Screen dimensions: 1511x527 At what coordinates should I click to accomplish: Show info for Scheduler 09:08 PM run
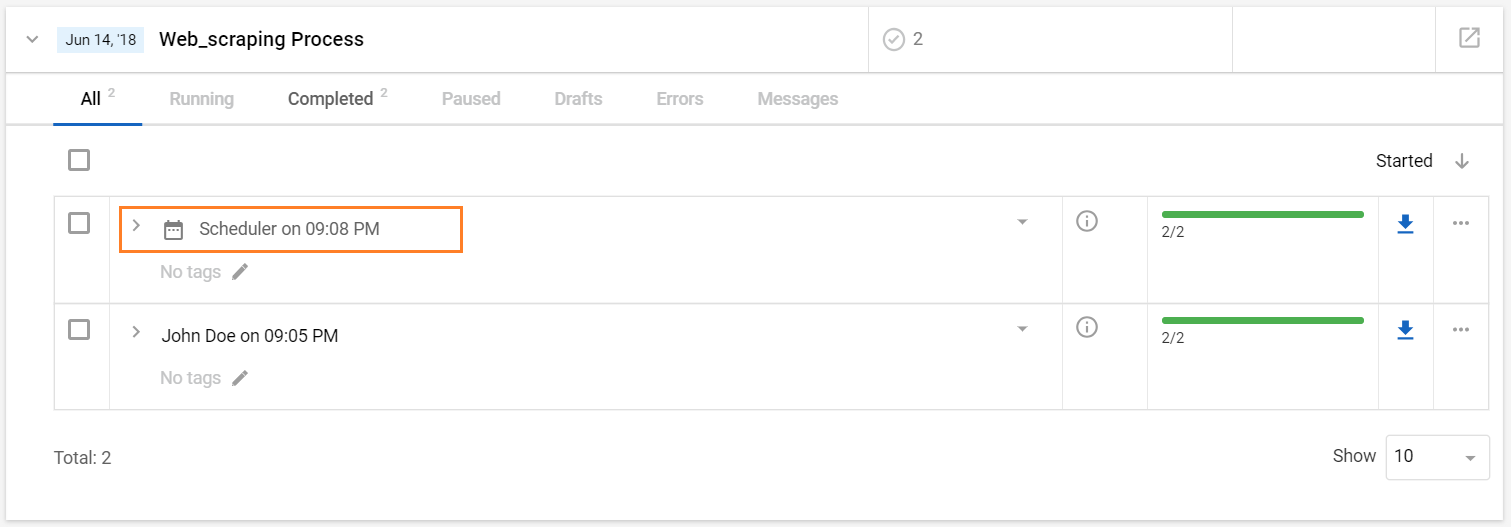(1087, 221)
